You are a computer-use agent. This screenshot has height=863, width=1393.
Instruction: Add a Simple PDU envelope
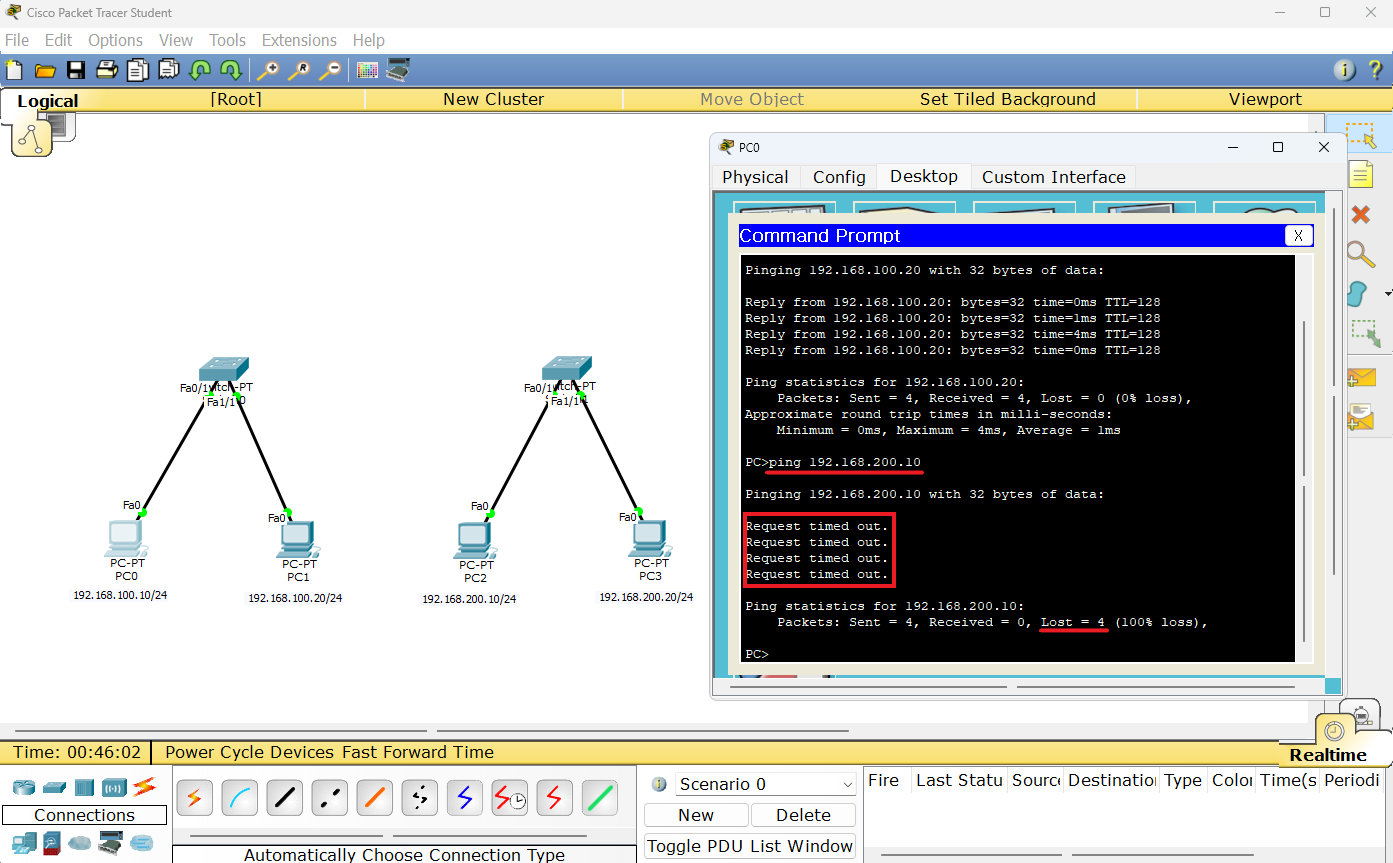pyautogui.click(x=1361, y=378)
